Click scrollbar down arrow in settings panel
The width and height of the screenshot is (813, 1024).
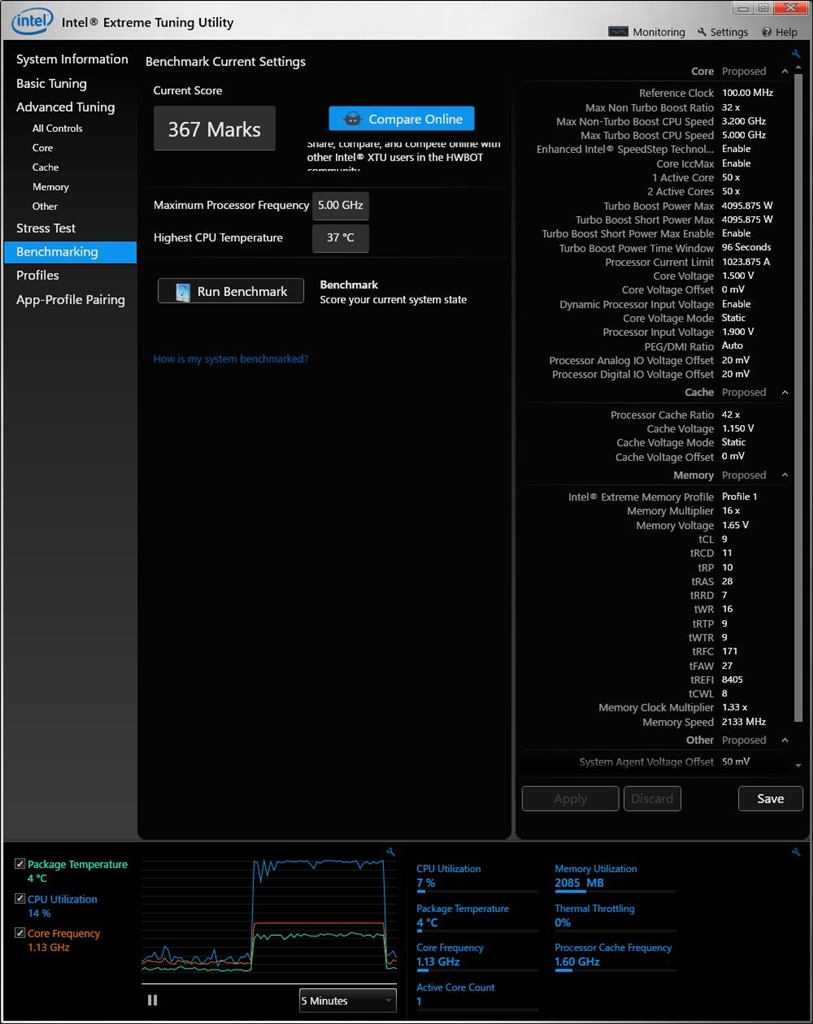tap(798, 765)
